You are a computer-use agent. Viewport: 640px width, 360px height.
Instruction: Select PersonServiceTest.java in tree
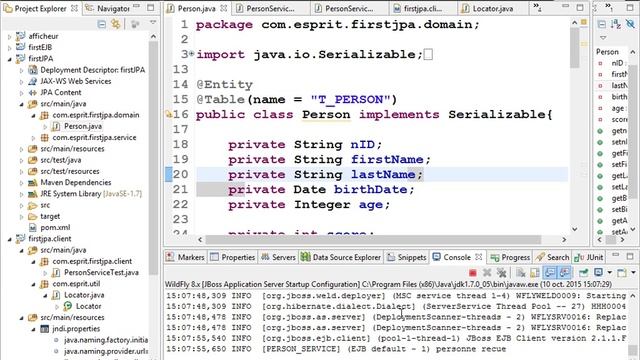[101, 272]
